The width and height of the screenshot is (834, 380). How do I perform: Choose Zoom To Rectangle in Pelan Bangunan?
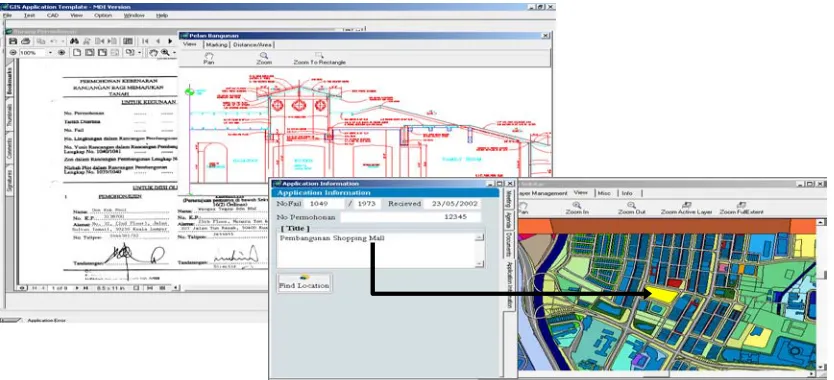319,59
